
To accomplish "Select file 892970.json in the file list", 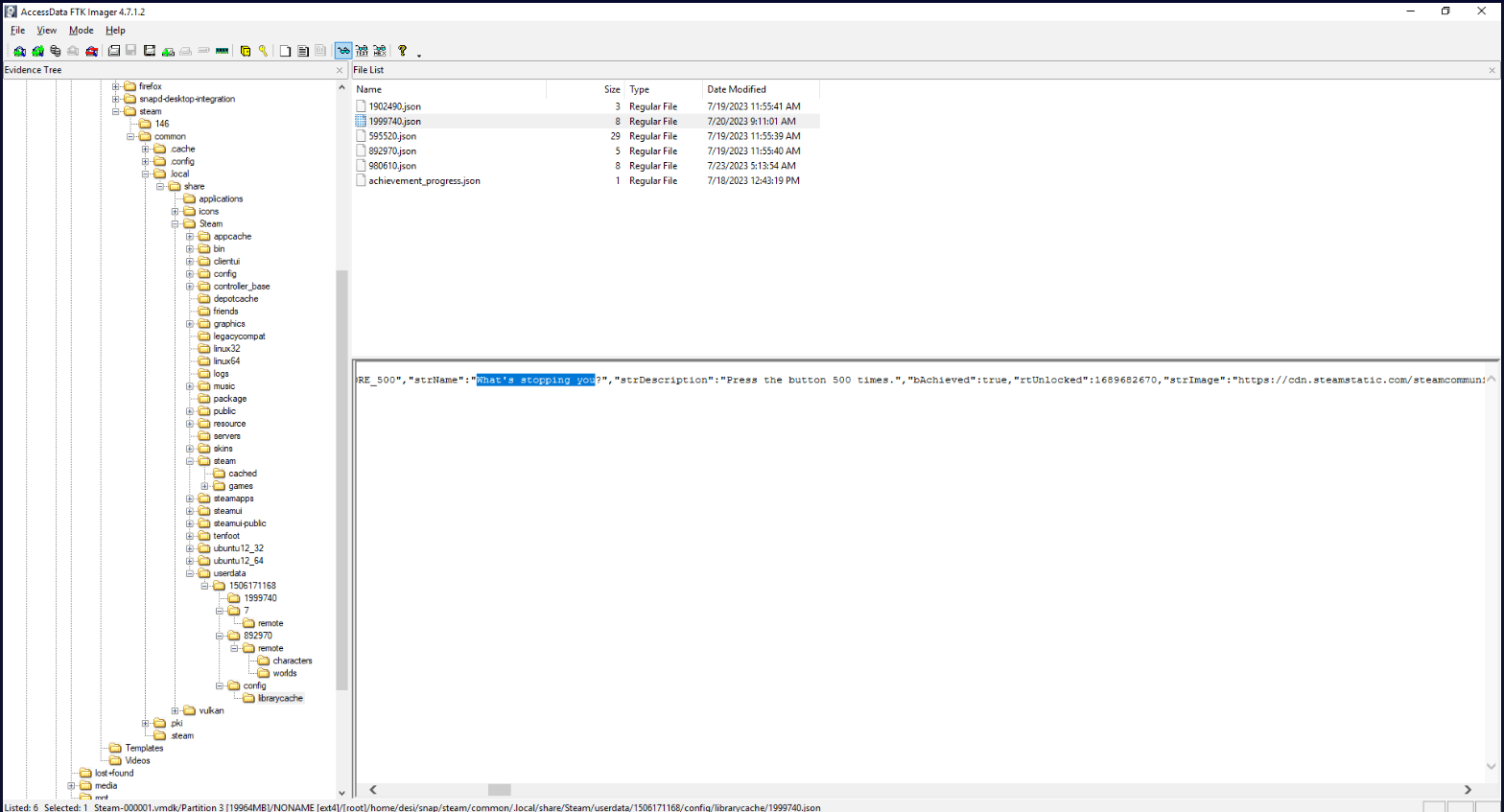I will pos(392,151).
